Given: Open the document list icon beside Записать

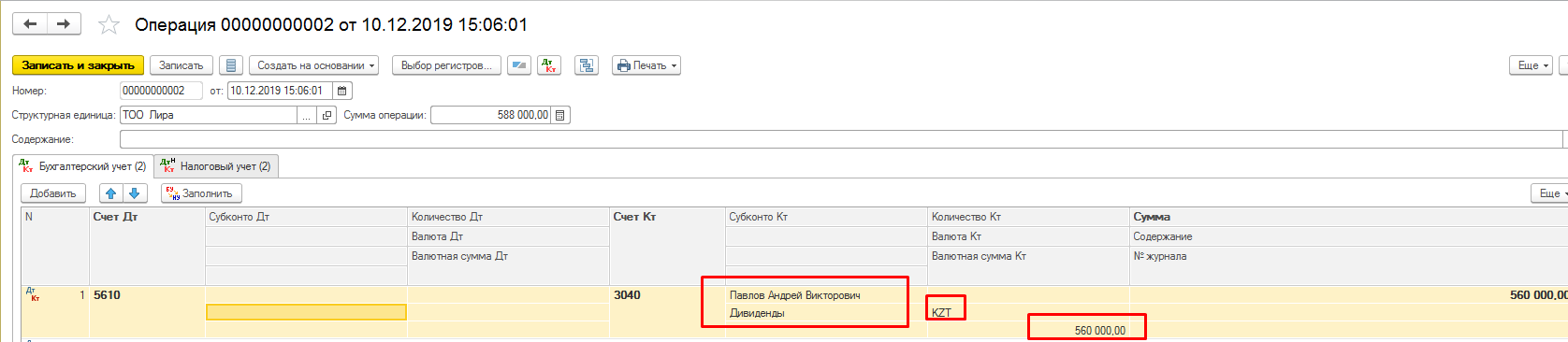Looking at the screenshot, I should point(231,65).
